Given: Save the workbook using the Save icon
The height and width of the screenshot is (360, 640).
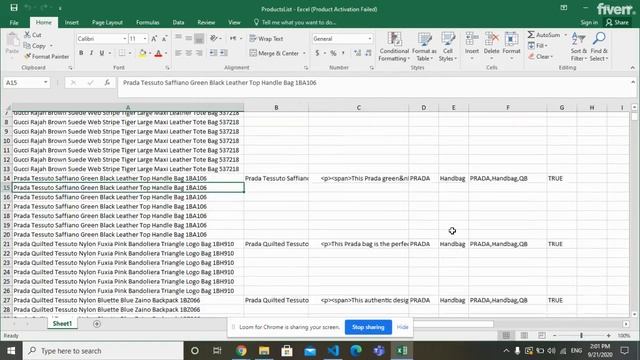Looking at the screenshot, I should tap(14, 8).
